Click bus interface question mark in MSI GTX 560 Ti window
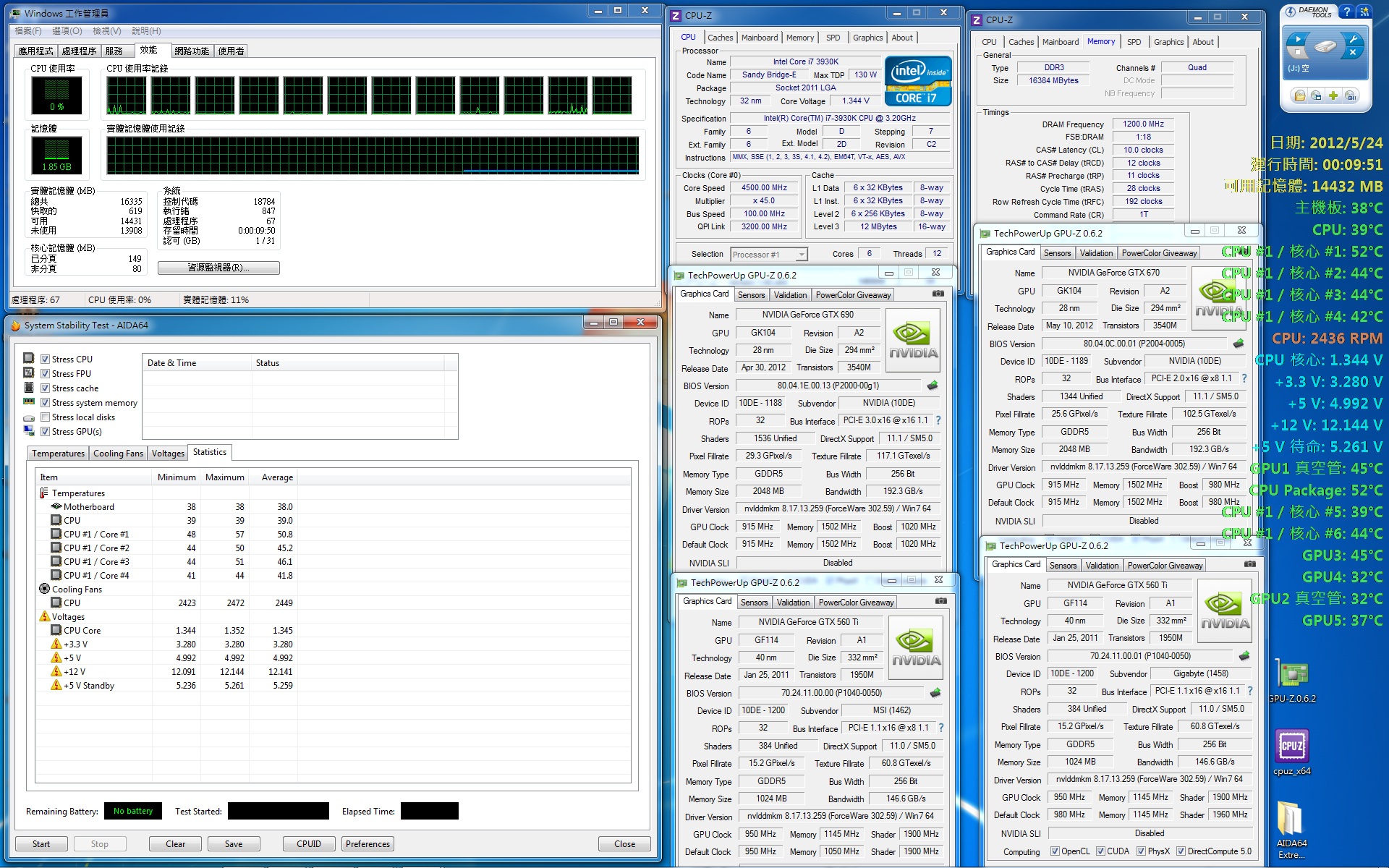The image size is (1389, 868). pyautogui.click(x=941, y=728)
